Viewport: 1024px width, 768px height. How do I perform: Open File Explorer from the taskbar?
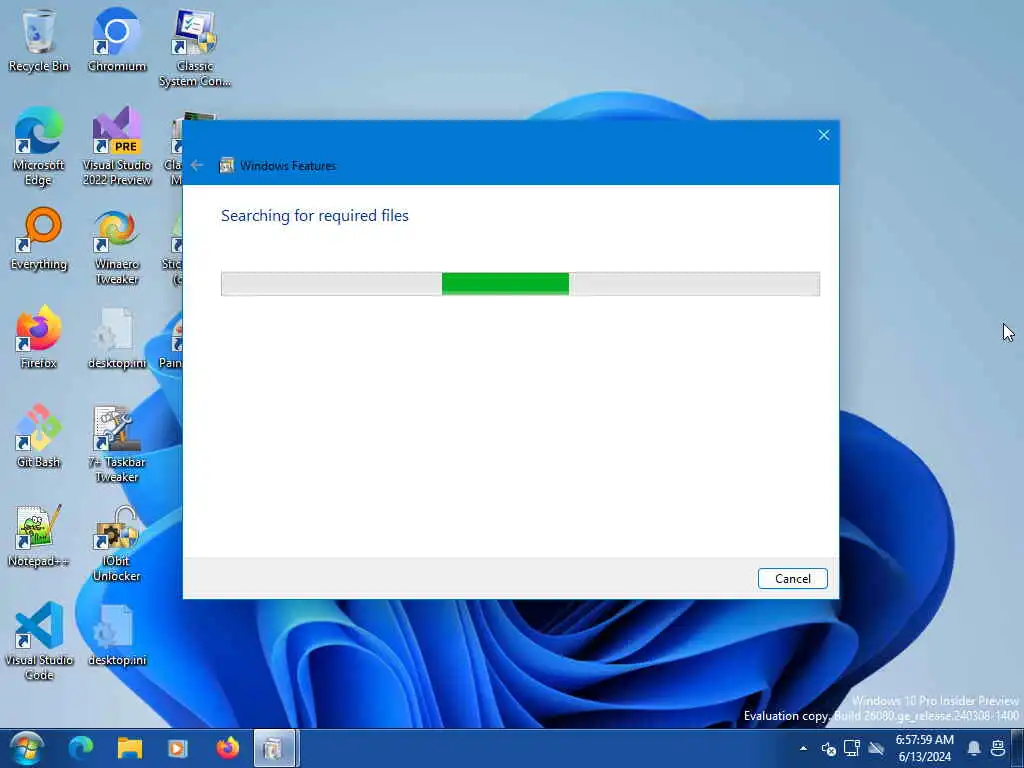click(130, 748)
